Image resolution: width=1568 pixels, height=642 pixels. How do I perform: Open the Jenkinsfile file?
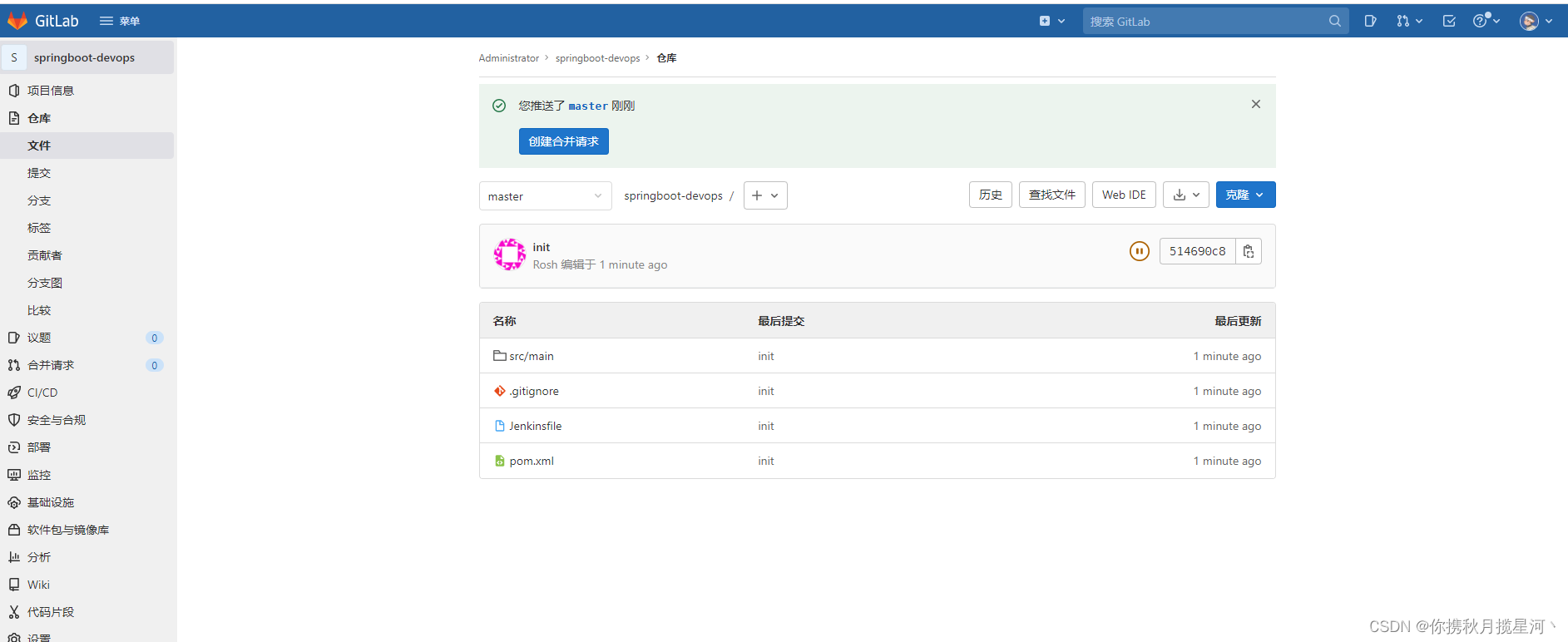tap(536, 426)
